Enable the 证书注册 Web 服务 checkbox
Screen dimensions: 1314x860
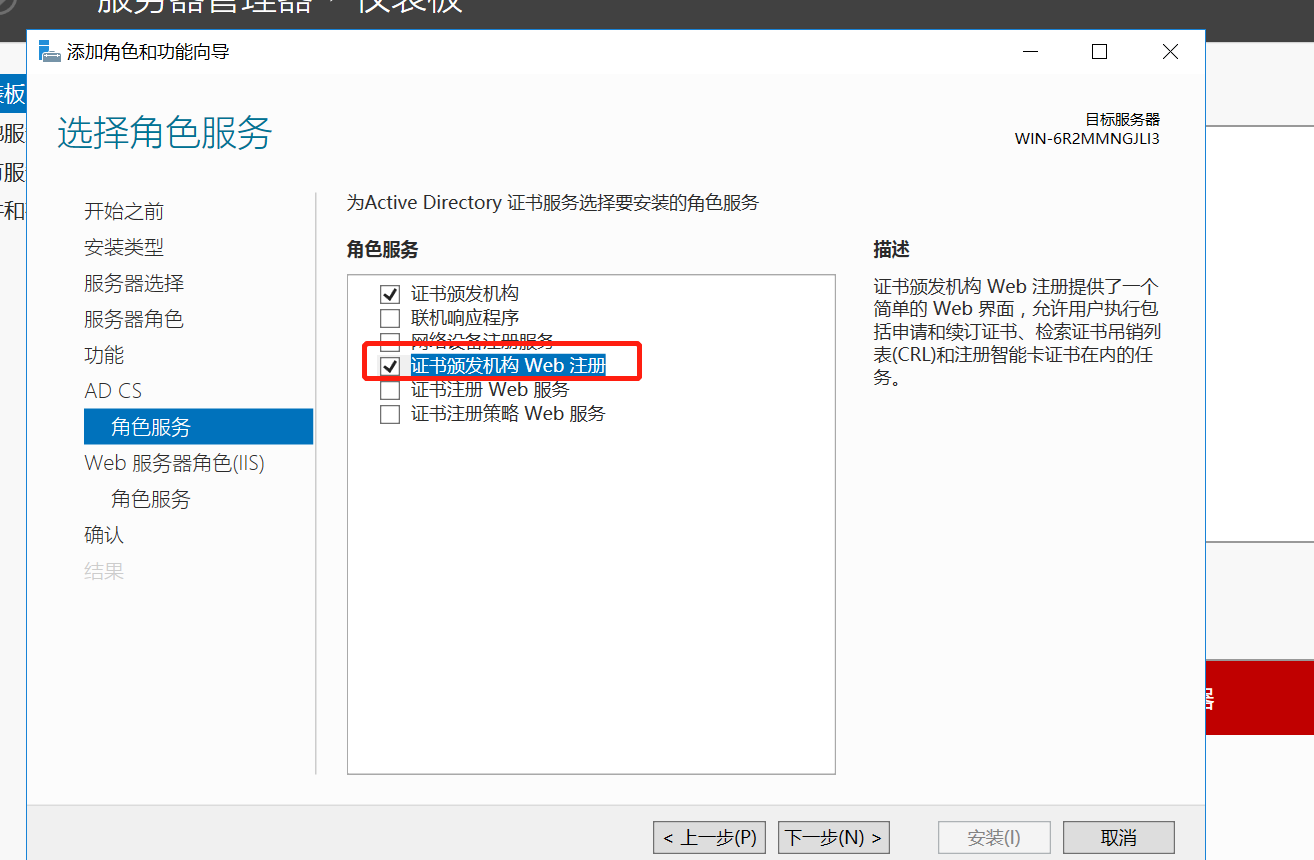click(x=390, y=390)
